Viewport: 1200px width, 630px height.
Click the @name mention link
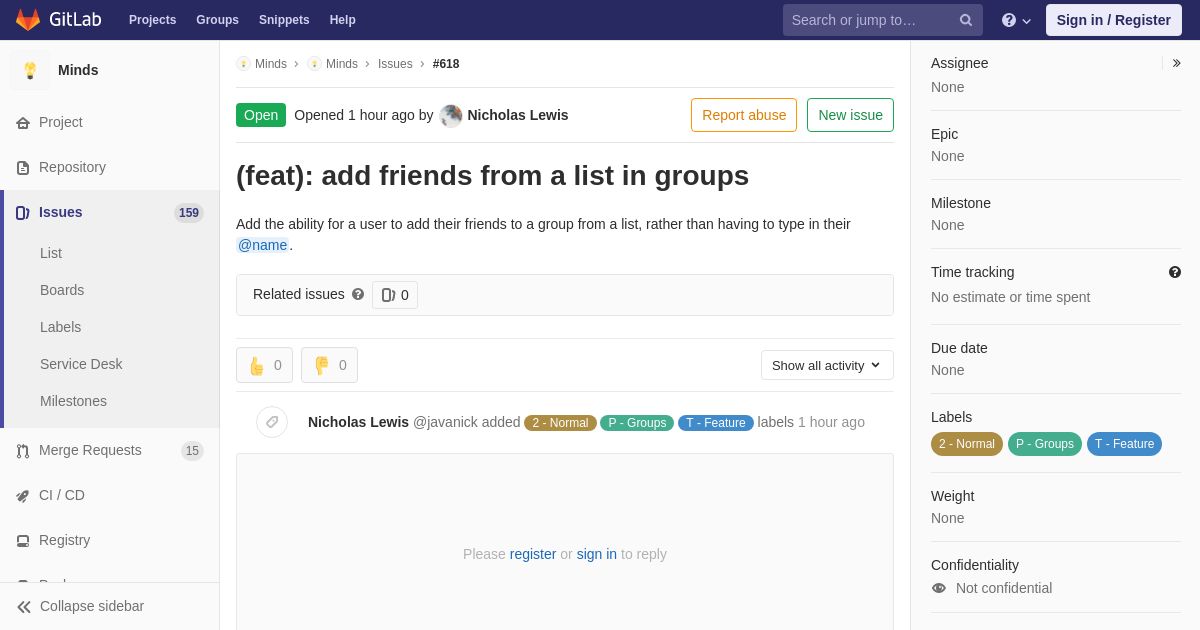click(263, 245)
